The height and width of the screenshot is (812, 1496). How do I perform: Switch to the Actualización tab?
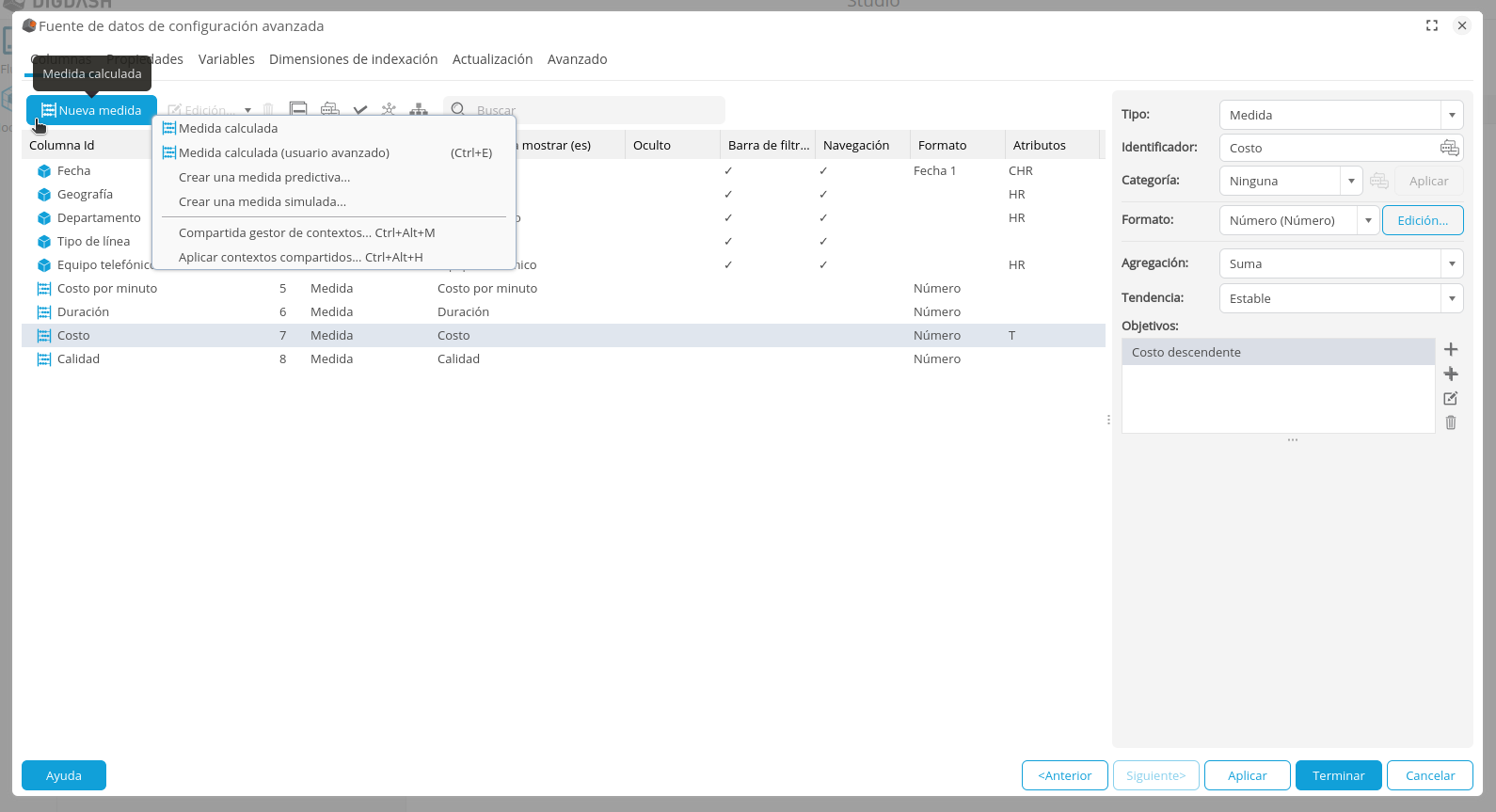point(492,59)
